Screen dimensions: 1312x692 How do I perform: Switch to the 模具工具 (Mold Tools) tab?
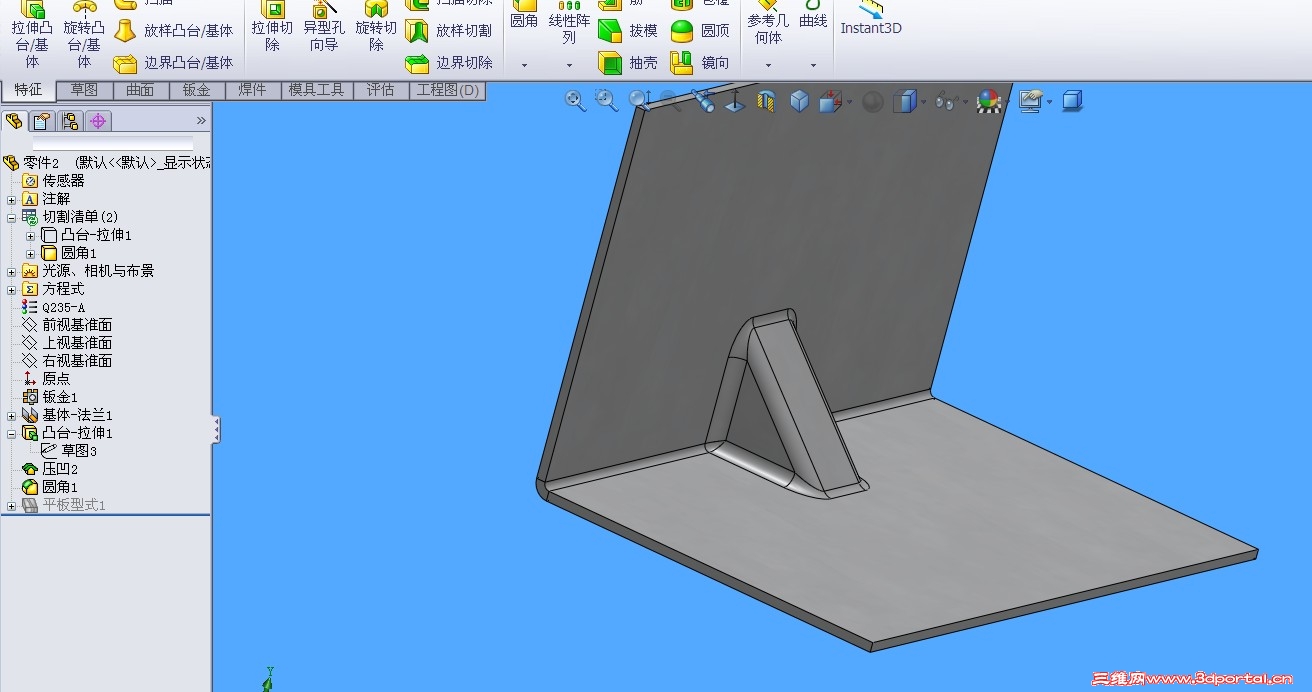[316, 90]
